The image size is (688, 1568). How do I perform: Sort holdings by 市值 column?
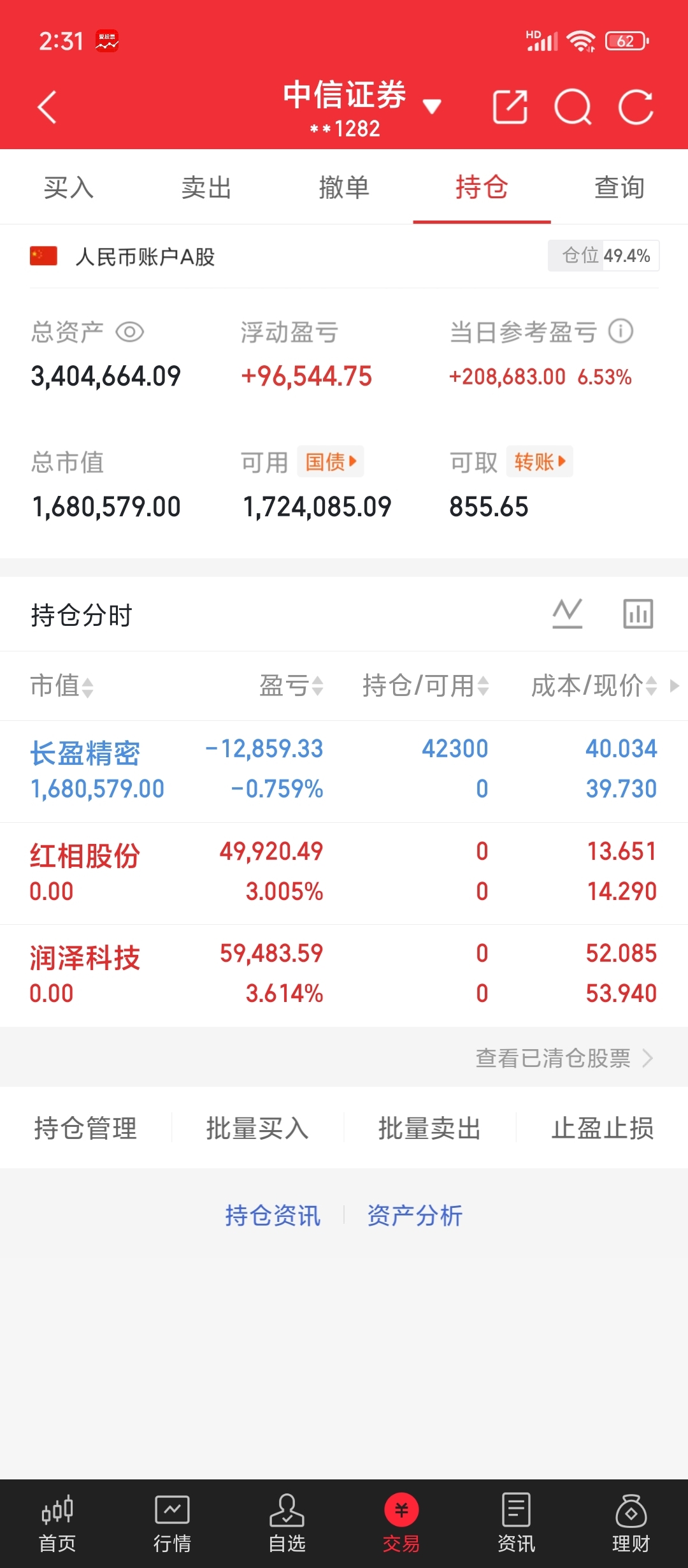coord(62,686)
